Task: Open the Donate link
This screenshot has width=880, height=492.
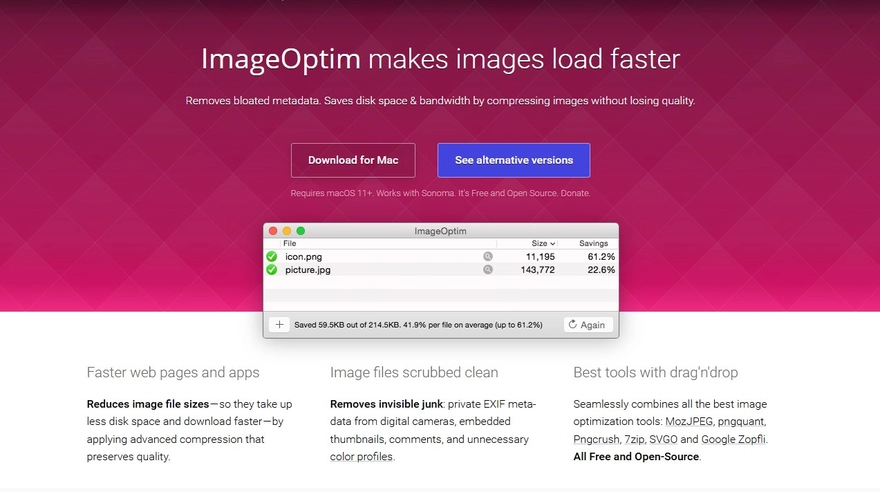Action: 573,193
